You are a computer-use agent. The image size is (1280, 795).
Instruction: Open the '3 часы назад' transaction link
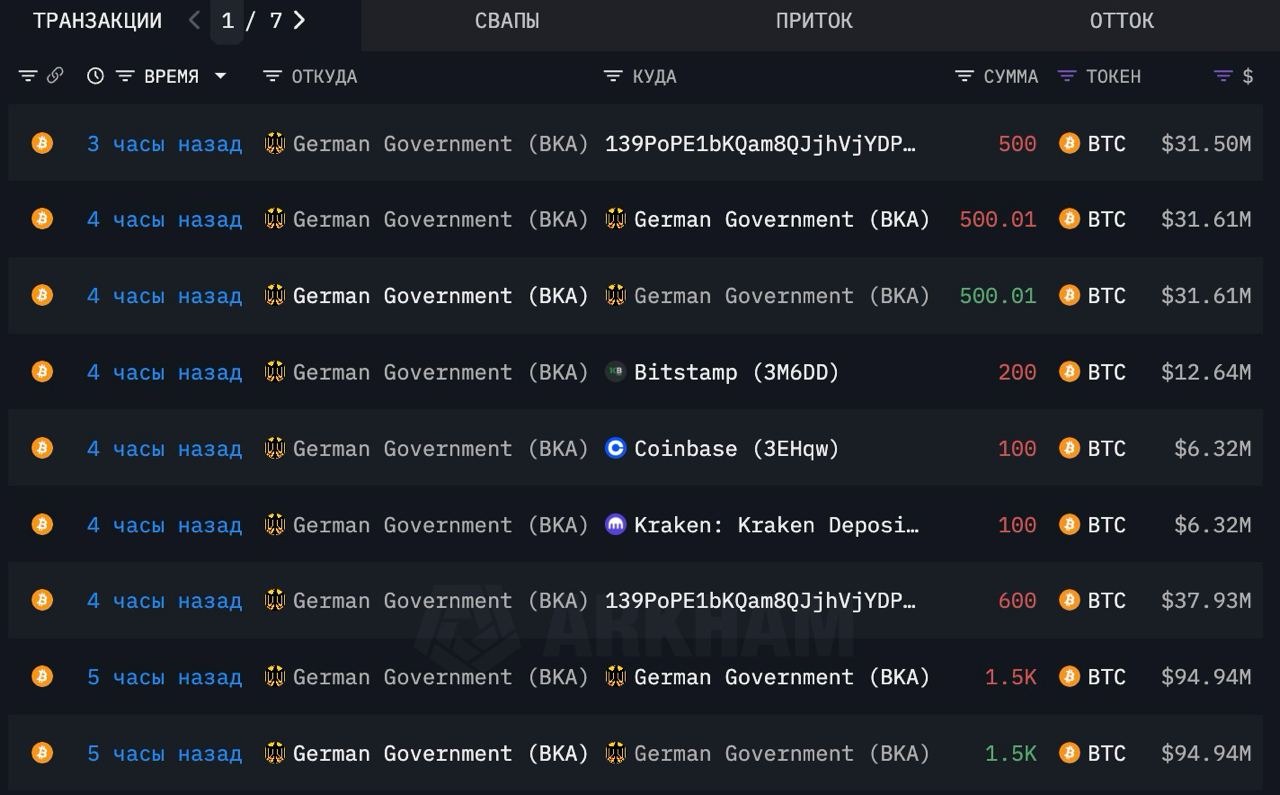pos(164,144)
